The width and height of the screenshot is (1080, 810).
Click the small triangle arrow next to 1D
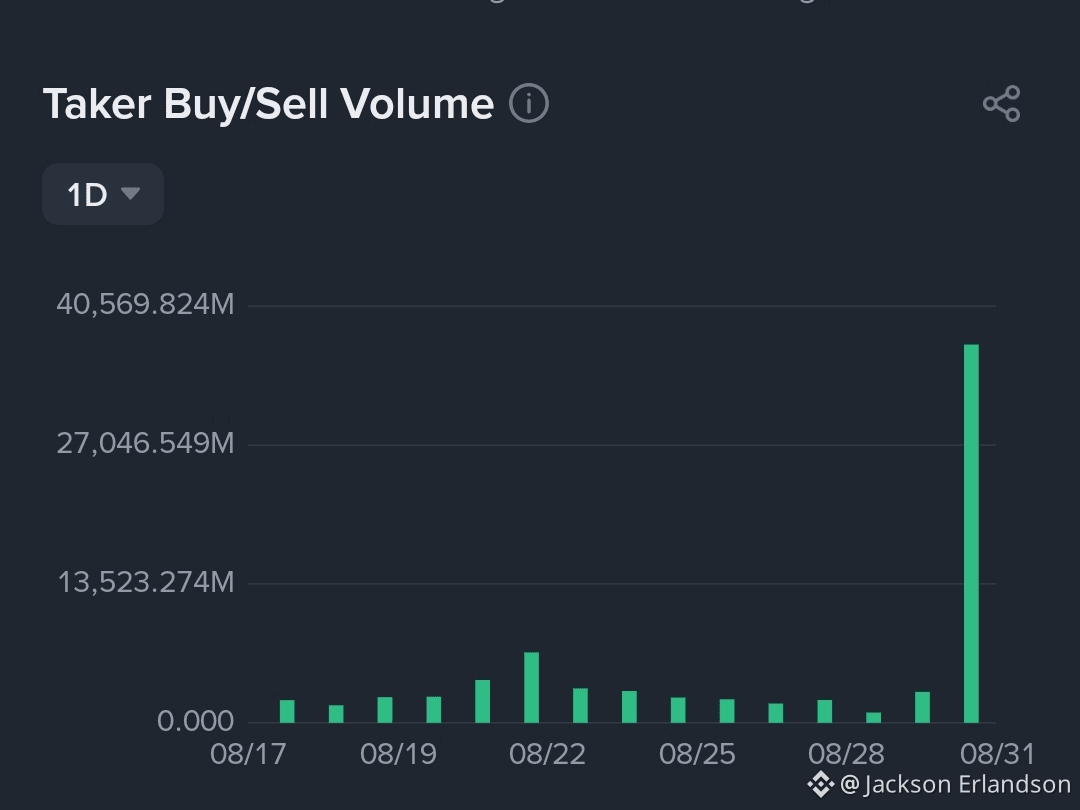pos(130,193)
